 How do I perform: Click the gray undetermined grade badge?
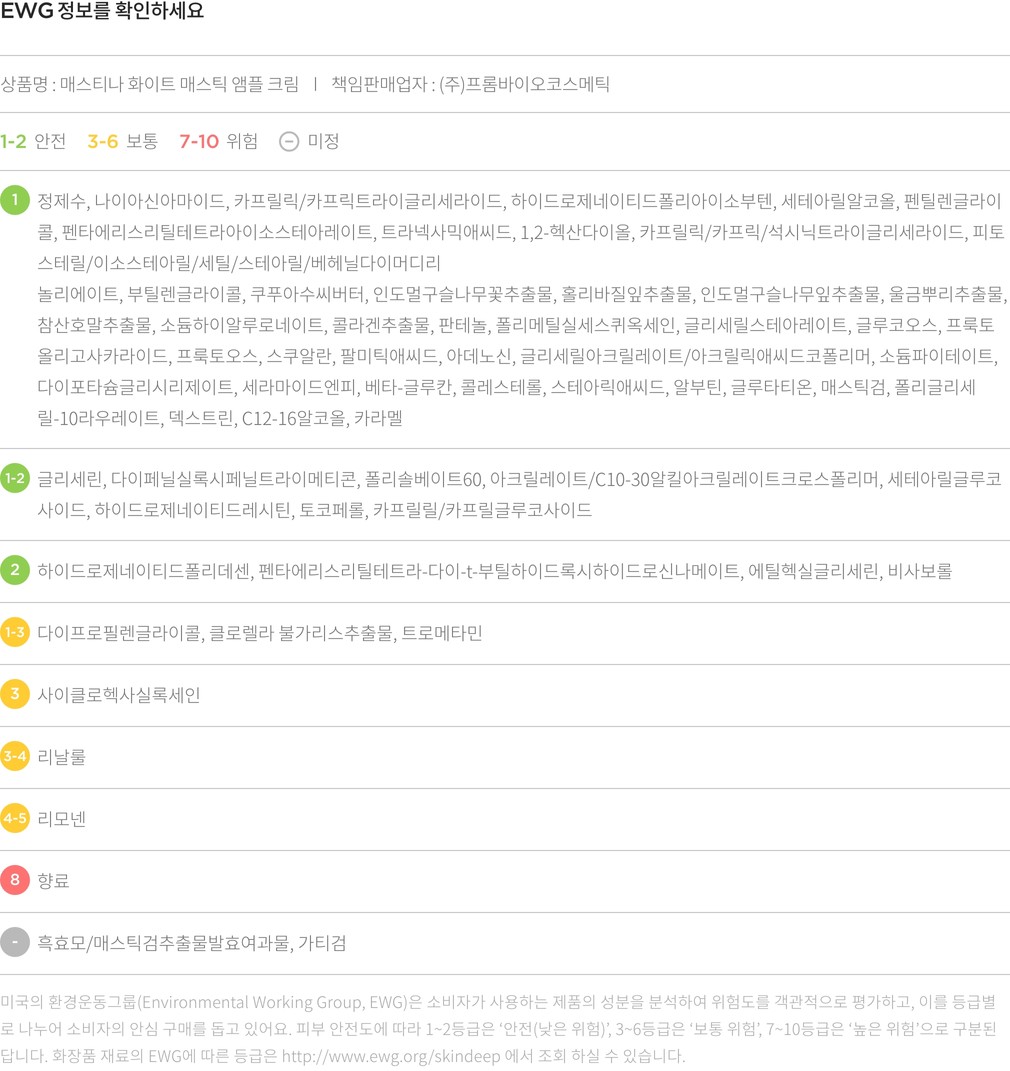point(15,942)
